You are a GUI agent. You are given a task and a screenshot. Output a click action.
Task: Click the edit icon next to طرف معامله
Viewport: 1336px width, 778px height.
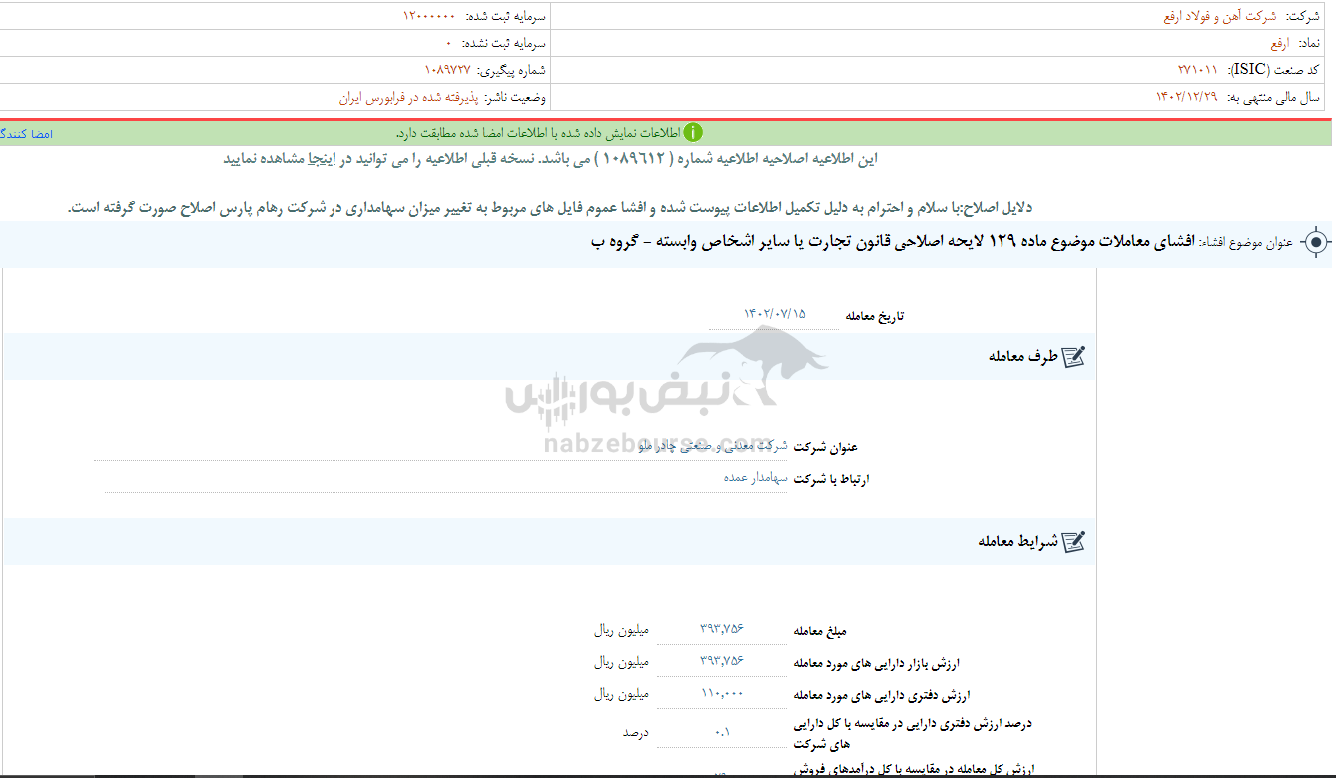[1073, 356]
